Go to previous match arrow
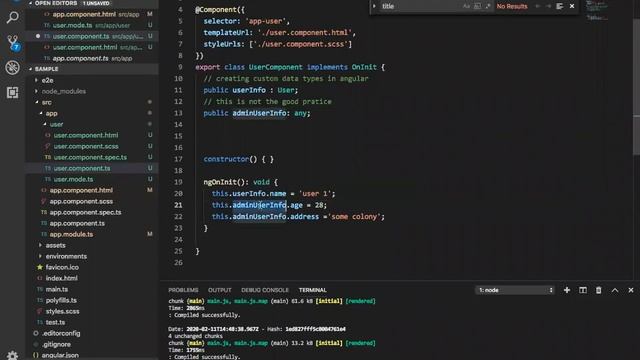The width and height of the screenshot is (640, 360). [x=538, y=6]
